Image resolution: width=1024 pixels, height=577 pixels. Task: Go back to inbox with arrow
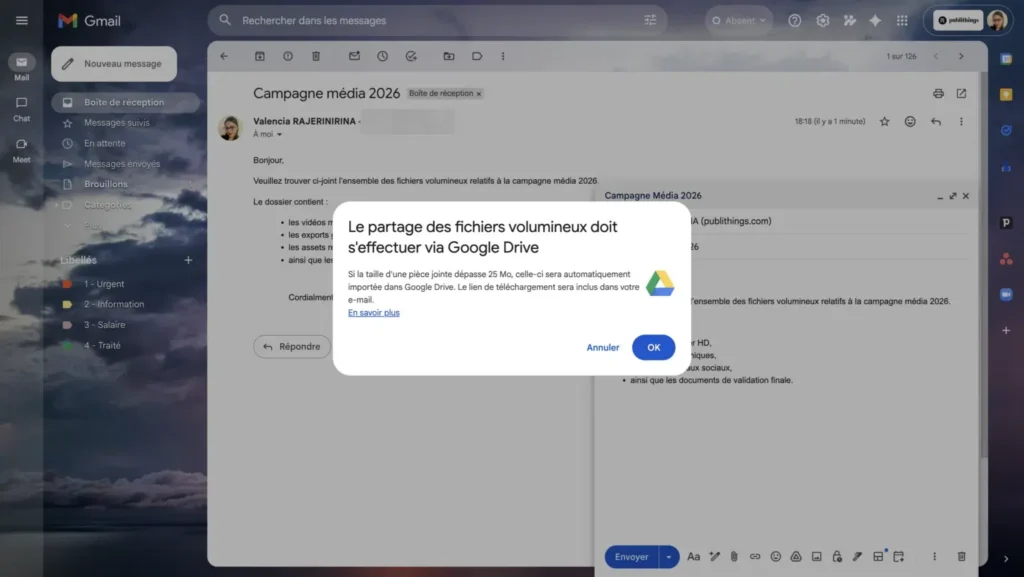(224, 56)
